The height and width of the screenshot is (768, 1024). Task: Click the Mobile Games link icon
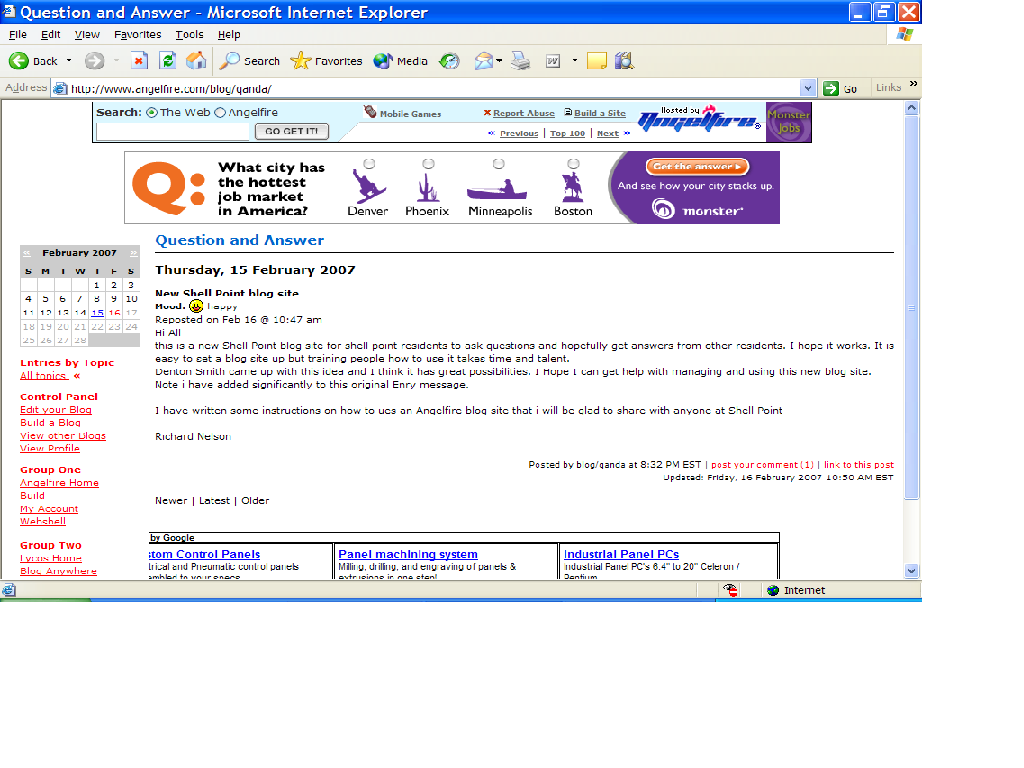tap(370, 112)
